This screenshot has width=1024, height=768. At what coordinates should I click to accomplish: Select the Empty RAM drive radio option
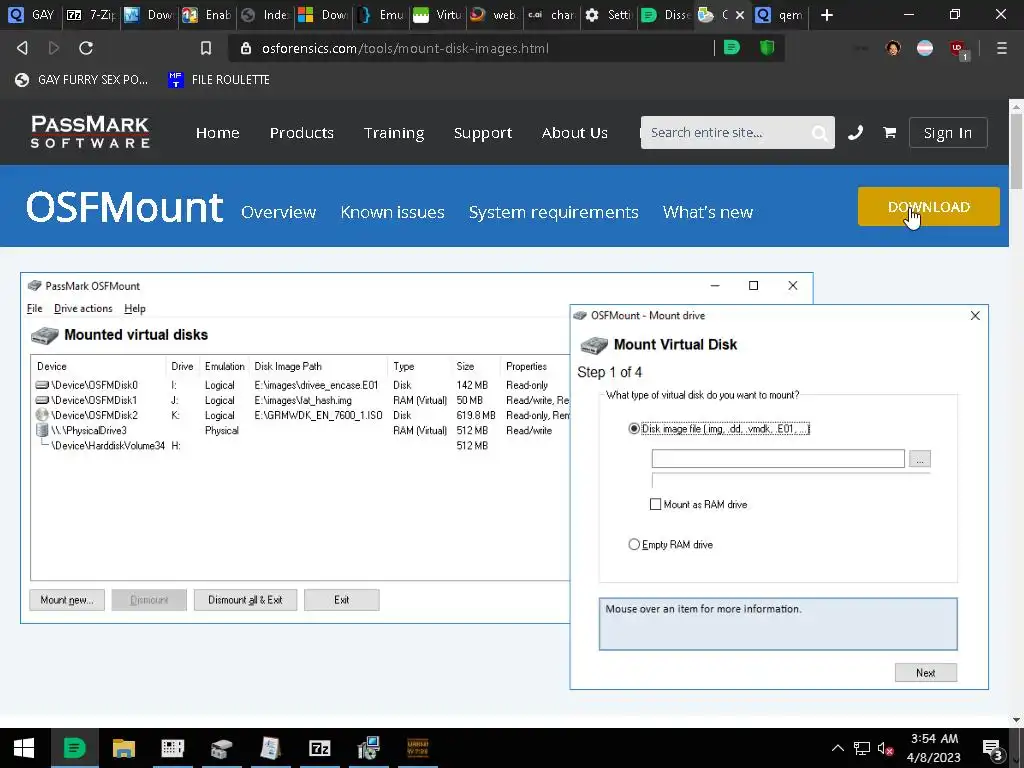(633, 544)
